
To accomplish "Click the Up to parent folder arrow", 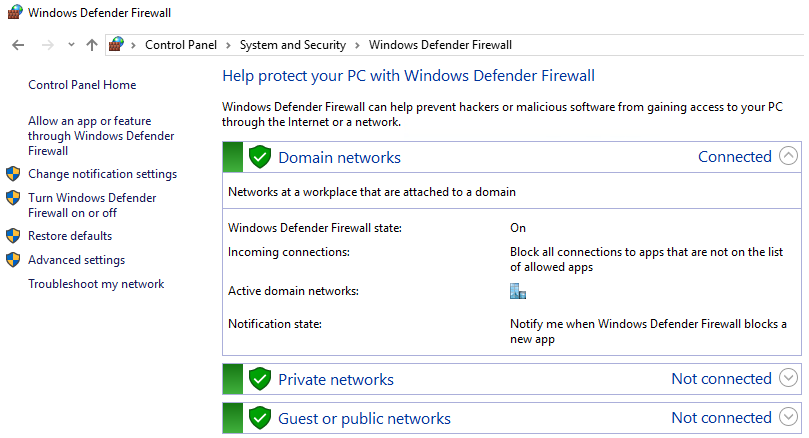I will click(x=92, y=45).
